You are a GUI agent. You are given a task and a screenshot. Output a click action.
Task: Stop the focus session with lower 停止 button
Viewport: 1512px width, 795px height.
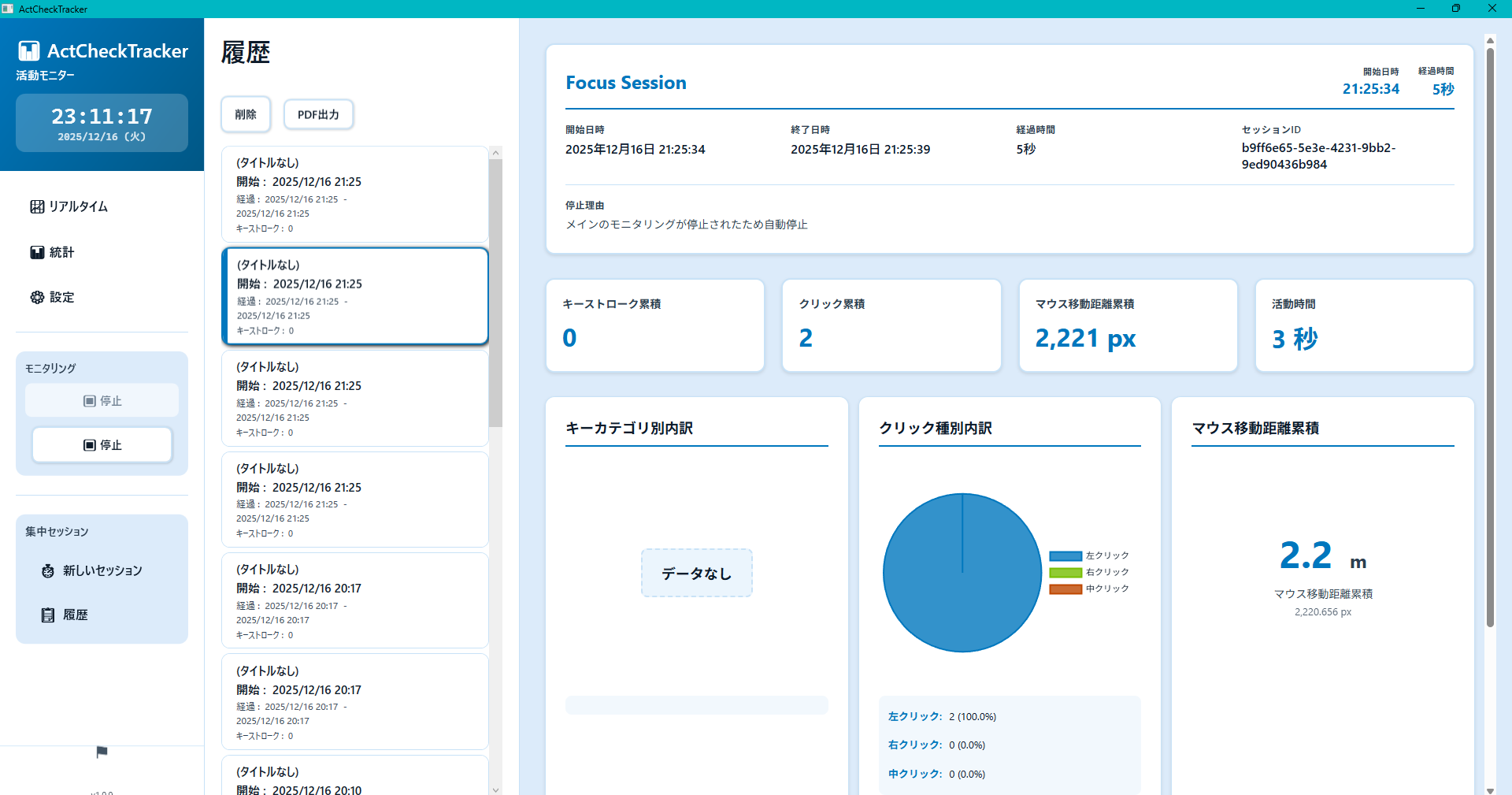pos(102,444)
